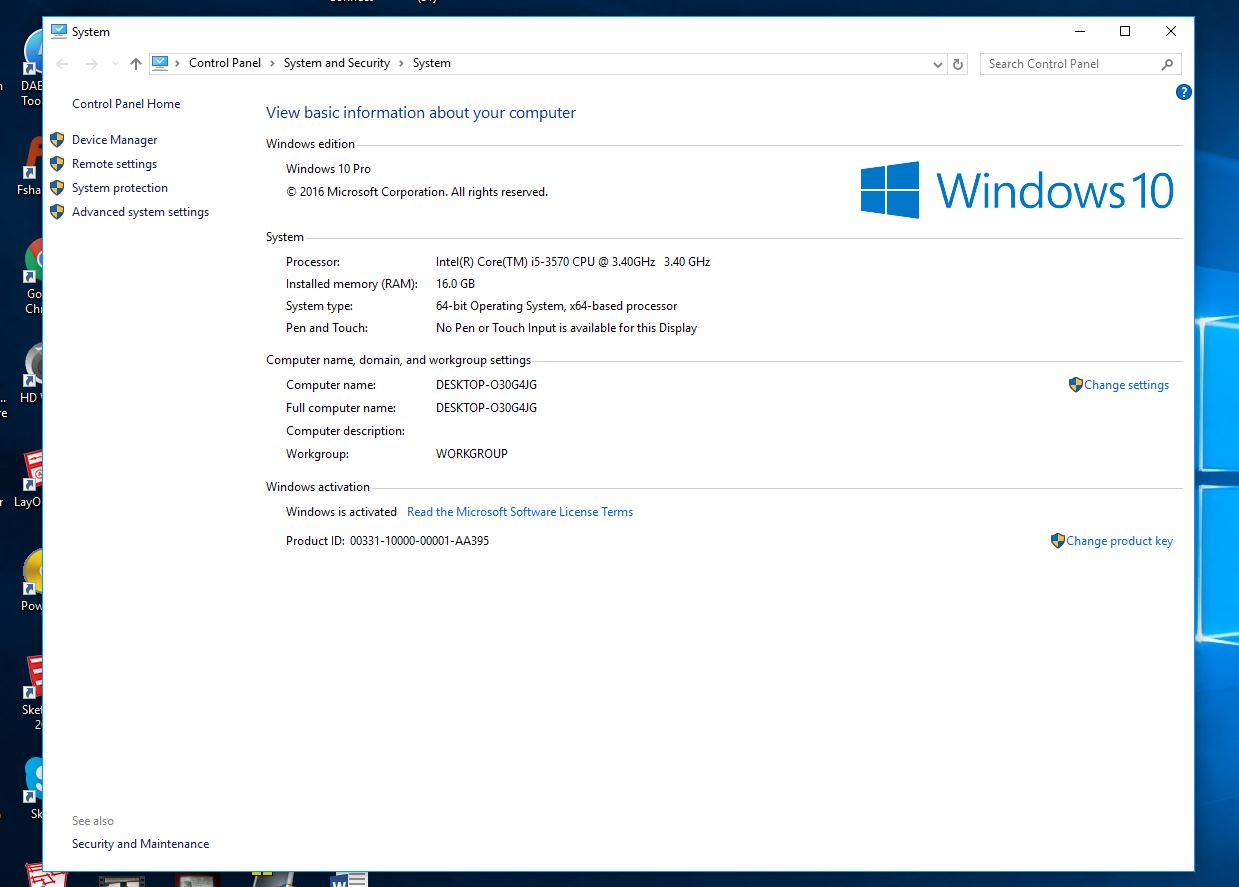Open Word from the taskbar
This screenshot has height=887, width=1239.
pos(349,879)
